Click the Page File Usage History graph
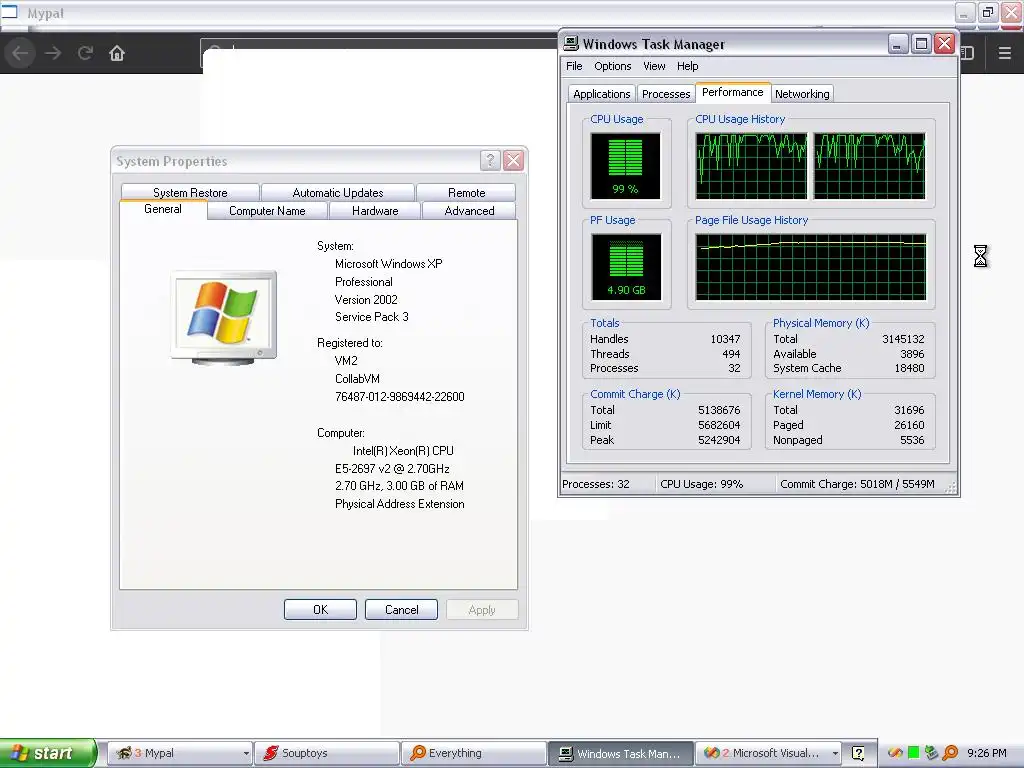 tap(810, 266)
